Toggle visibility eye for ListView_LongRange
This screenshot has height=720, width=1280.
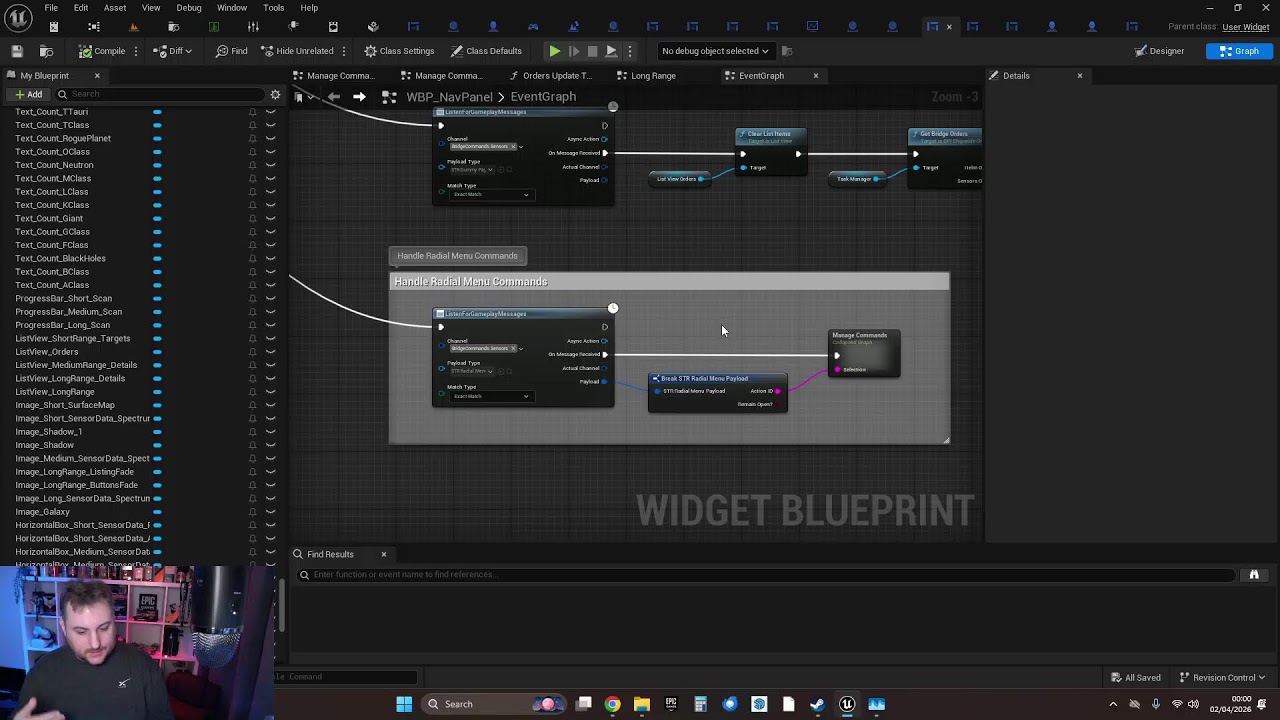point(270,392)
